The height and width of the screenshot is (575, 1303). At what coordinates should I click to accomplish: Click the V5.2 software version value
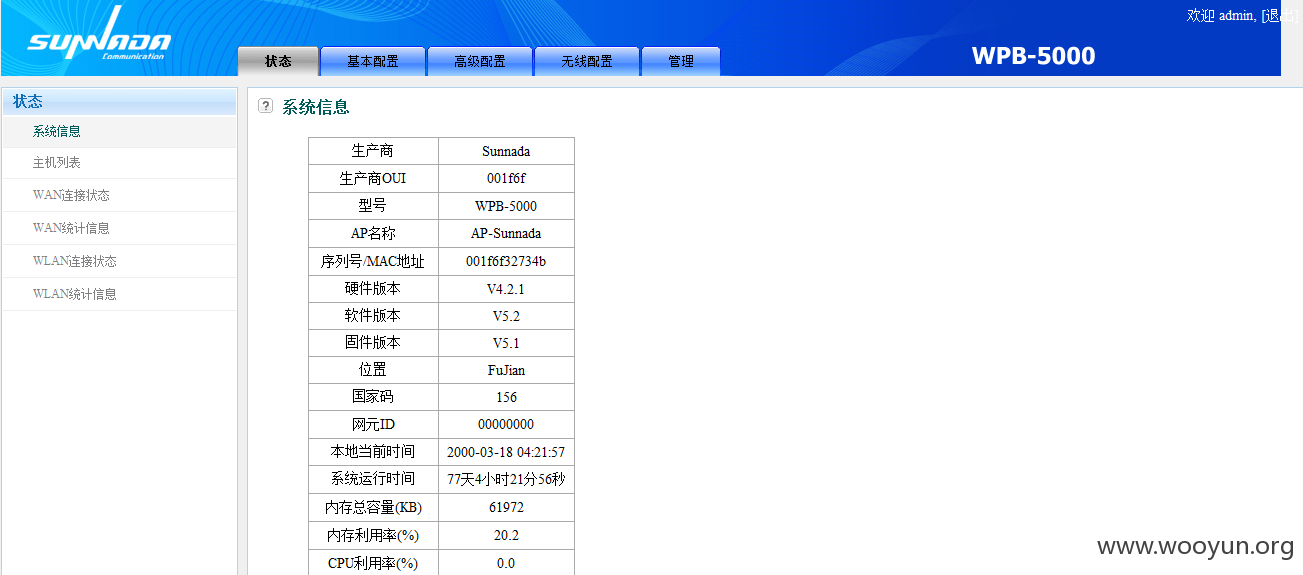pyautogui.click(x=506, y=315)
